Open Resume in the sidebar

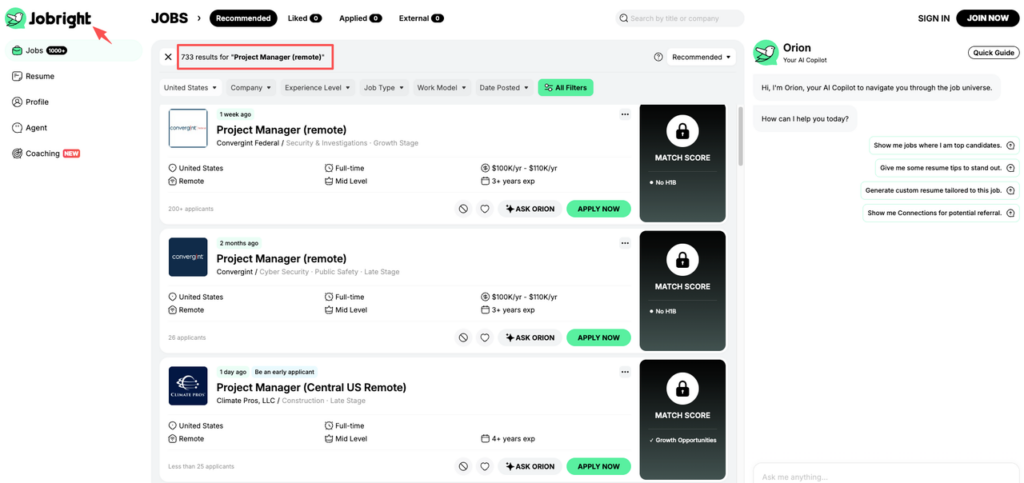click(x=33, y=76)
